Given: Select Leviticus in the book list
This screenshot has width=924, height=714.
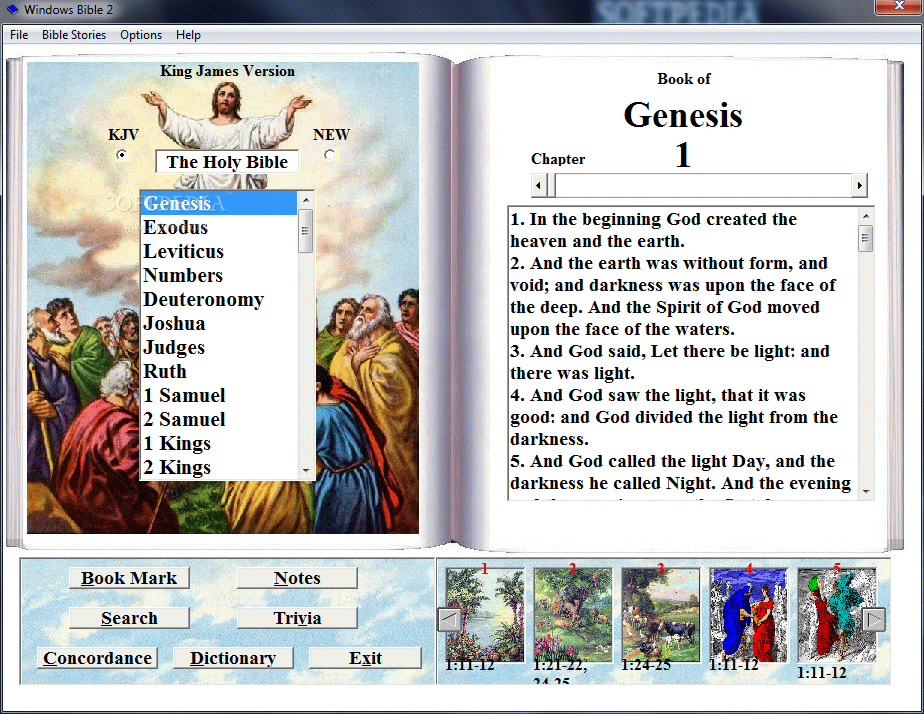Looking at the screenshot, I should coord(219,252).
